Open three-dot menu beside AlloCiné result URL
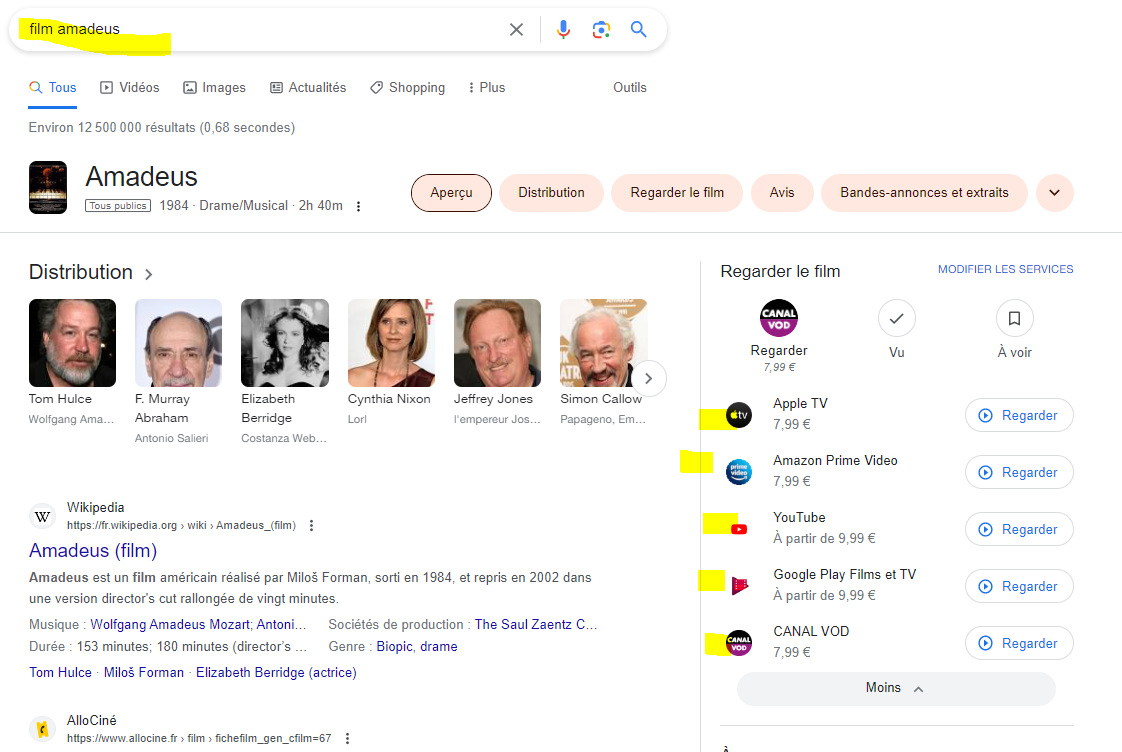The width and height of the screenshot is (1122, 752). (x=347, y=738)
